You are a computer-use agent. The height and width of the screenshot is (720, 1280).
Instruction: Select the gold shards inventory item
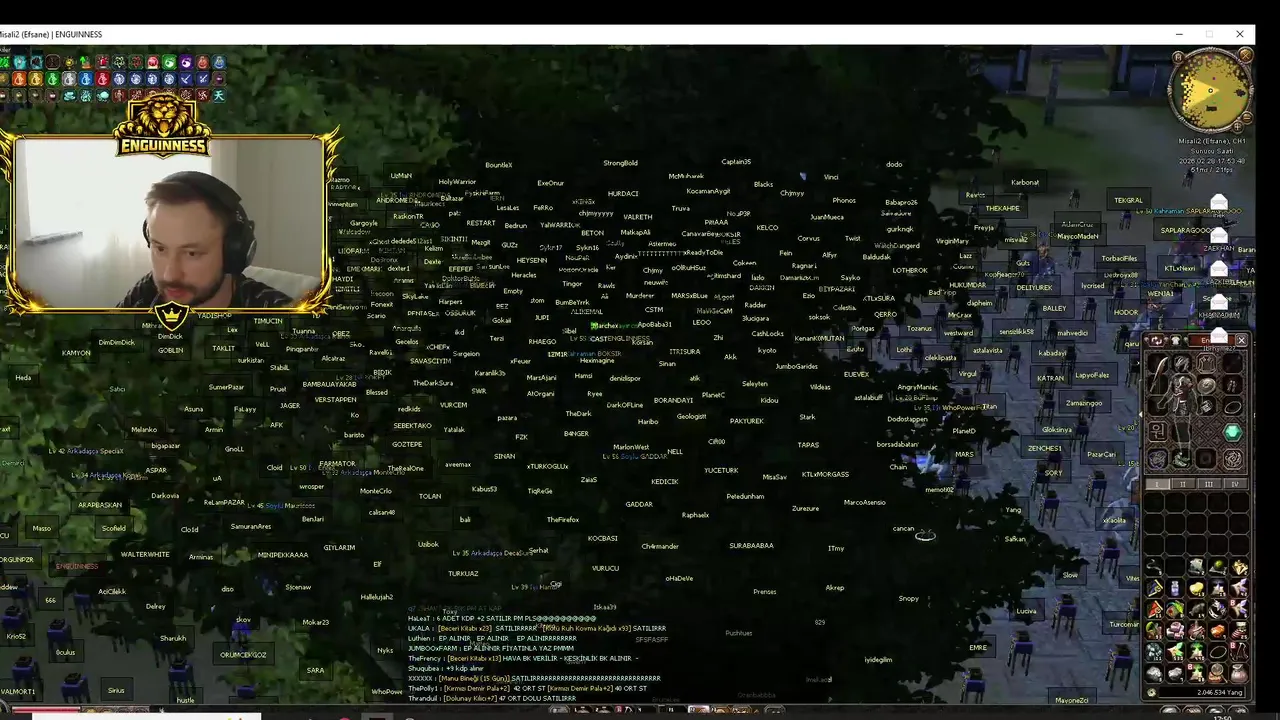coord(1238,566)
